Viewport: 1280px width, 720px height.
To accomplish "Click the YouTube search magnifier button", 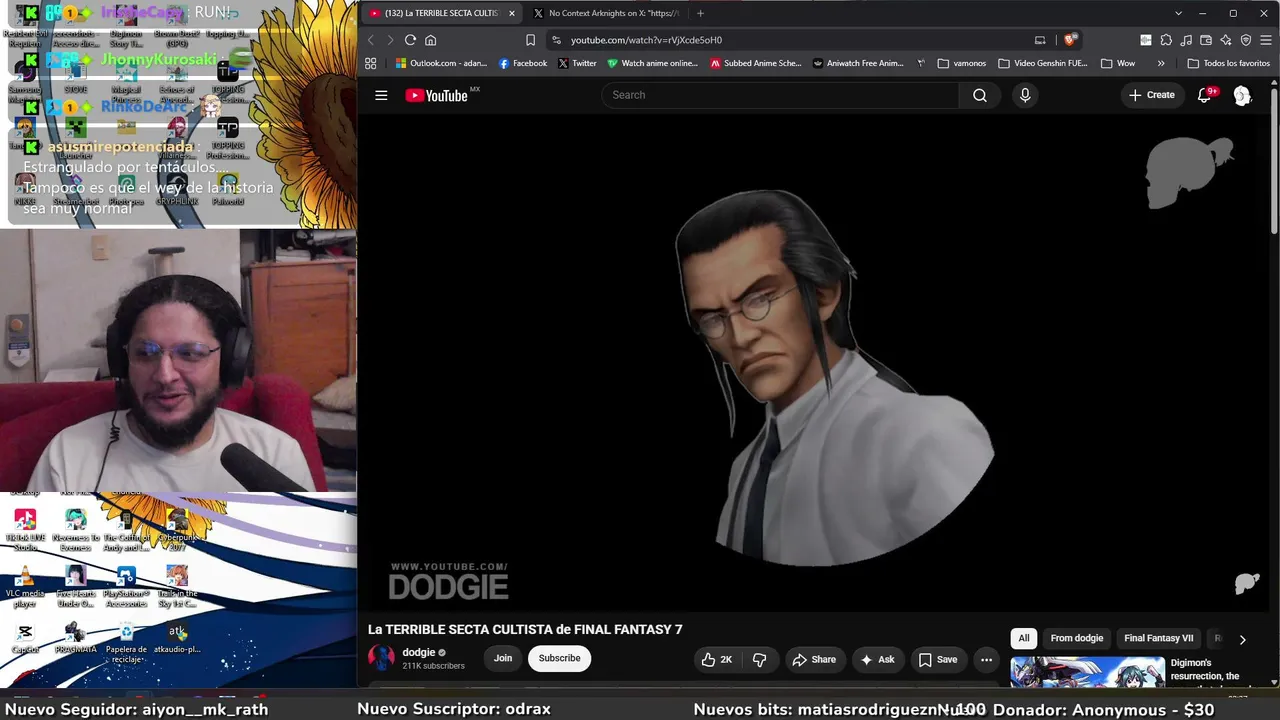I will click(980, 95).
